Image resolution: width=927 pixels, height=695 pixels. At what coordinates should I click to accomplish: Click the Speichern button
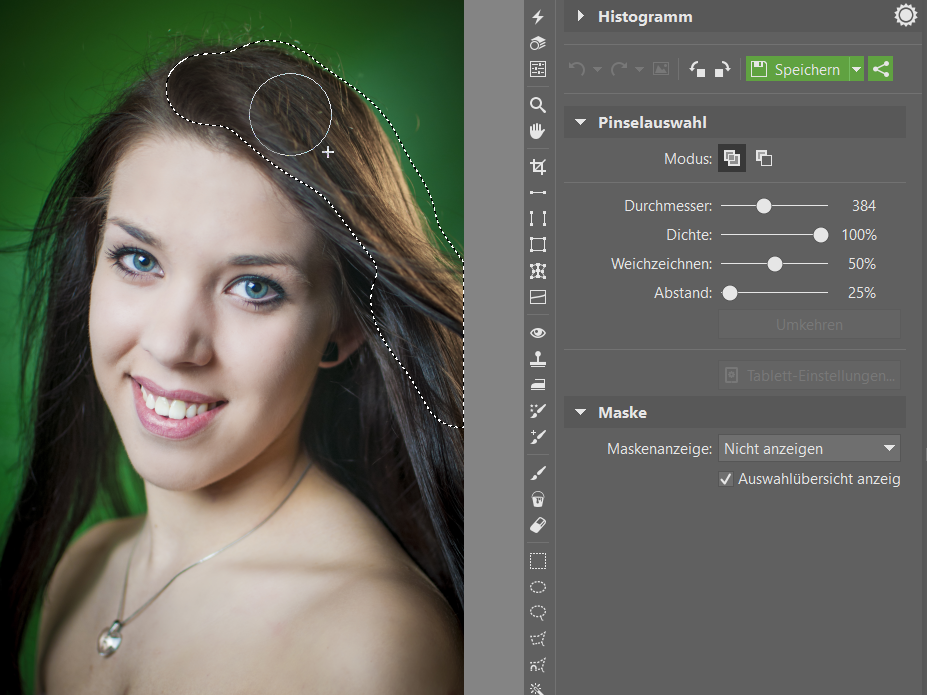coord(797,69)
